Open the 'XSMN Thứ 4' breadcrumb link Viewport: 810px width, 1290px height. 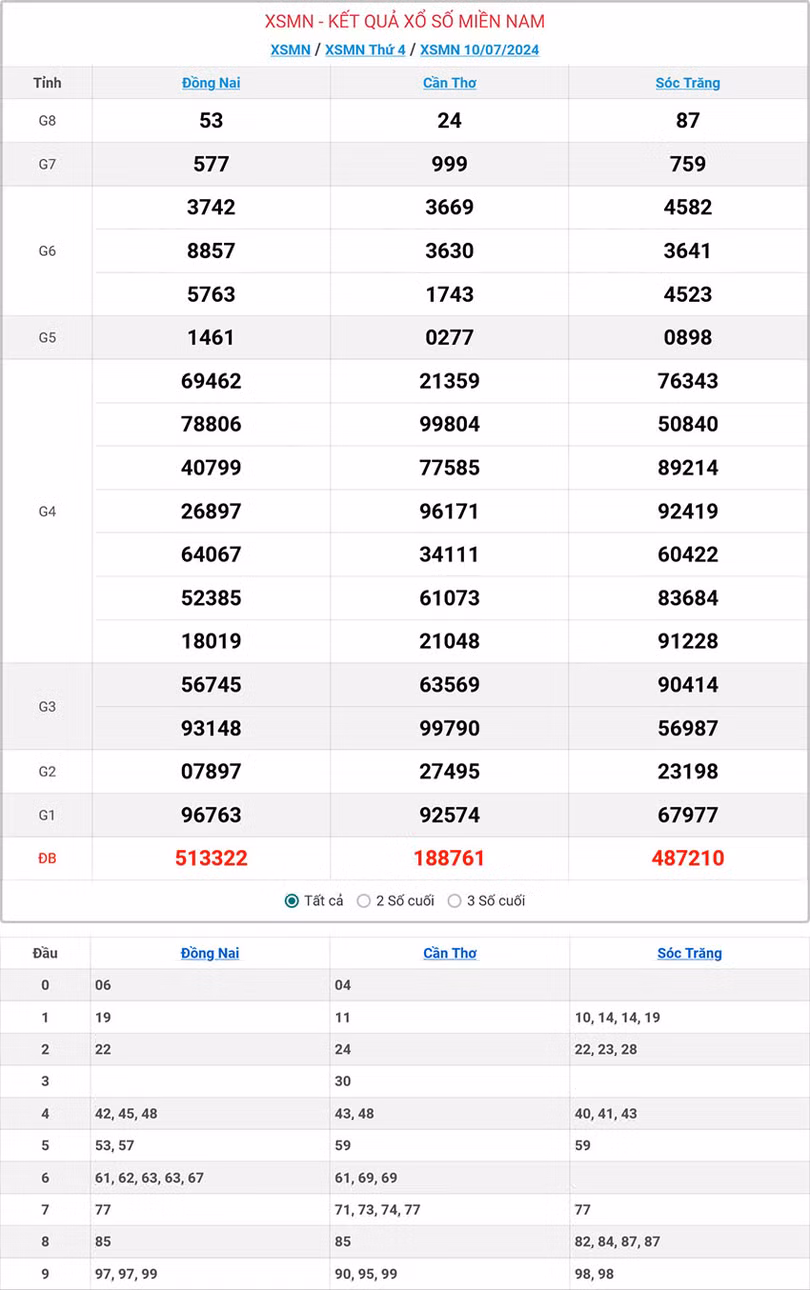[365, 50]
